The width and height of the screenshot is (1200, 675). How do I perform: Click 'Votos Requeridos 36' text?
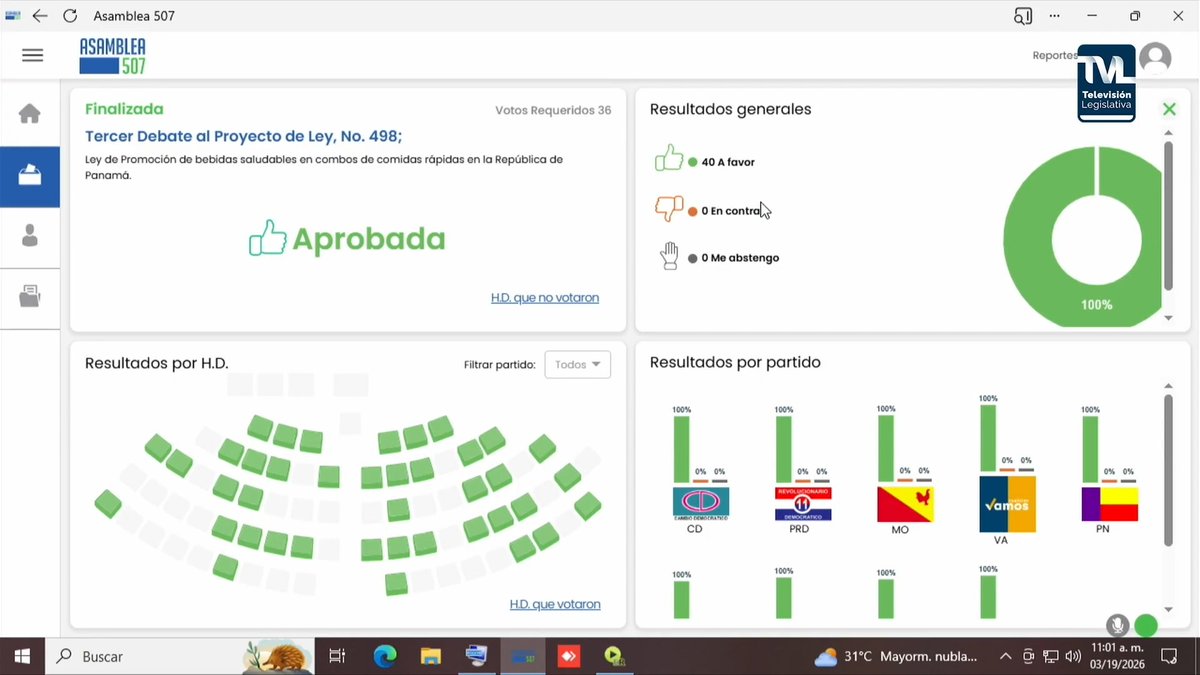(553, 110)
